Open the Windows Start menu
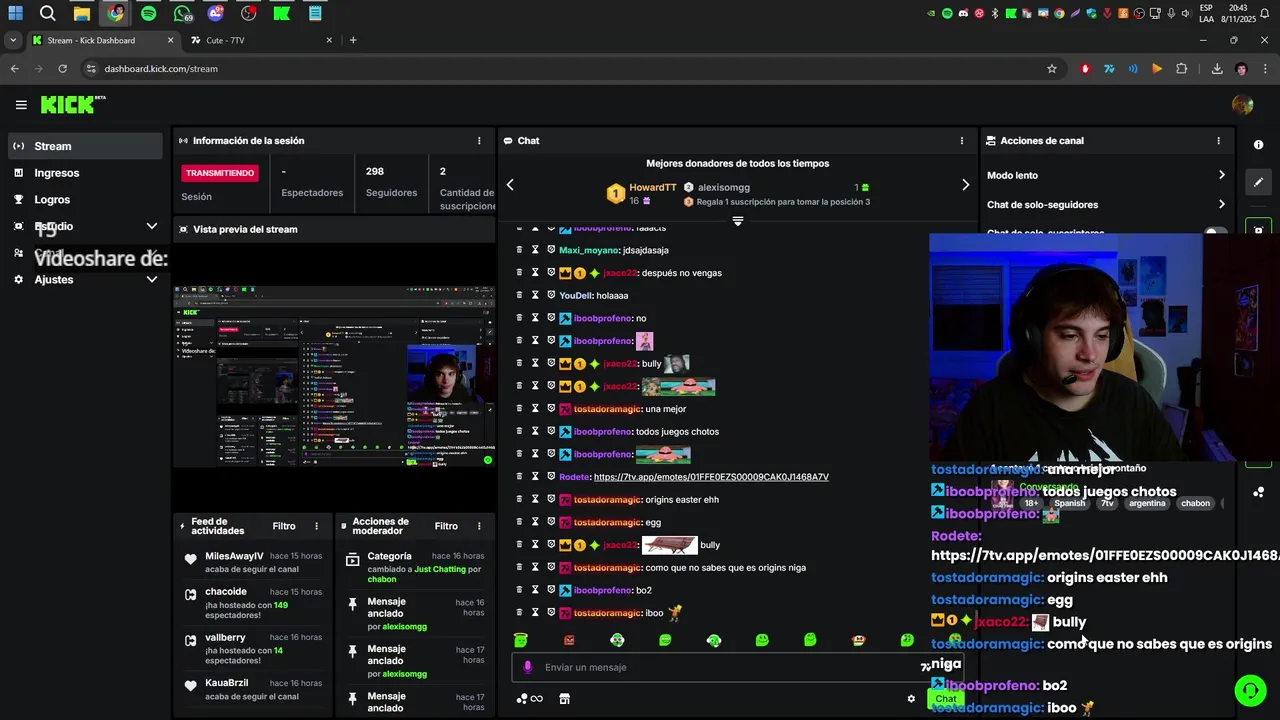This screenshot has width=1280, height=720. coord(15,14)
